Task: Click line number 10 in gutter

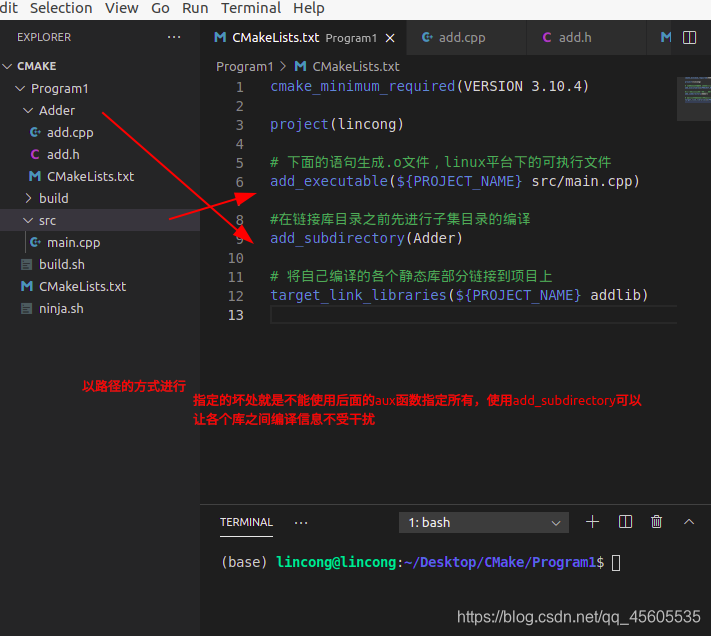Action: [x=236, y=258]
